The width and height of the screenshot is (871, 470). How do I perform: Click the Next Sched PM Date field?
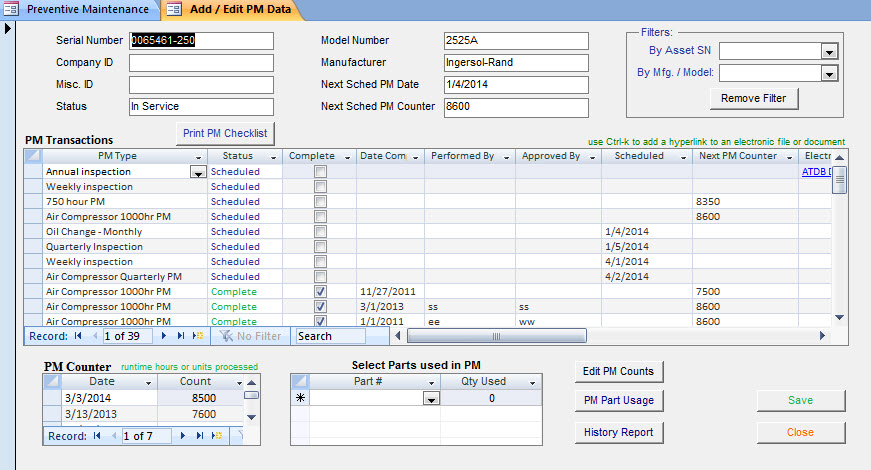(515, 85)
